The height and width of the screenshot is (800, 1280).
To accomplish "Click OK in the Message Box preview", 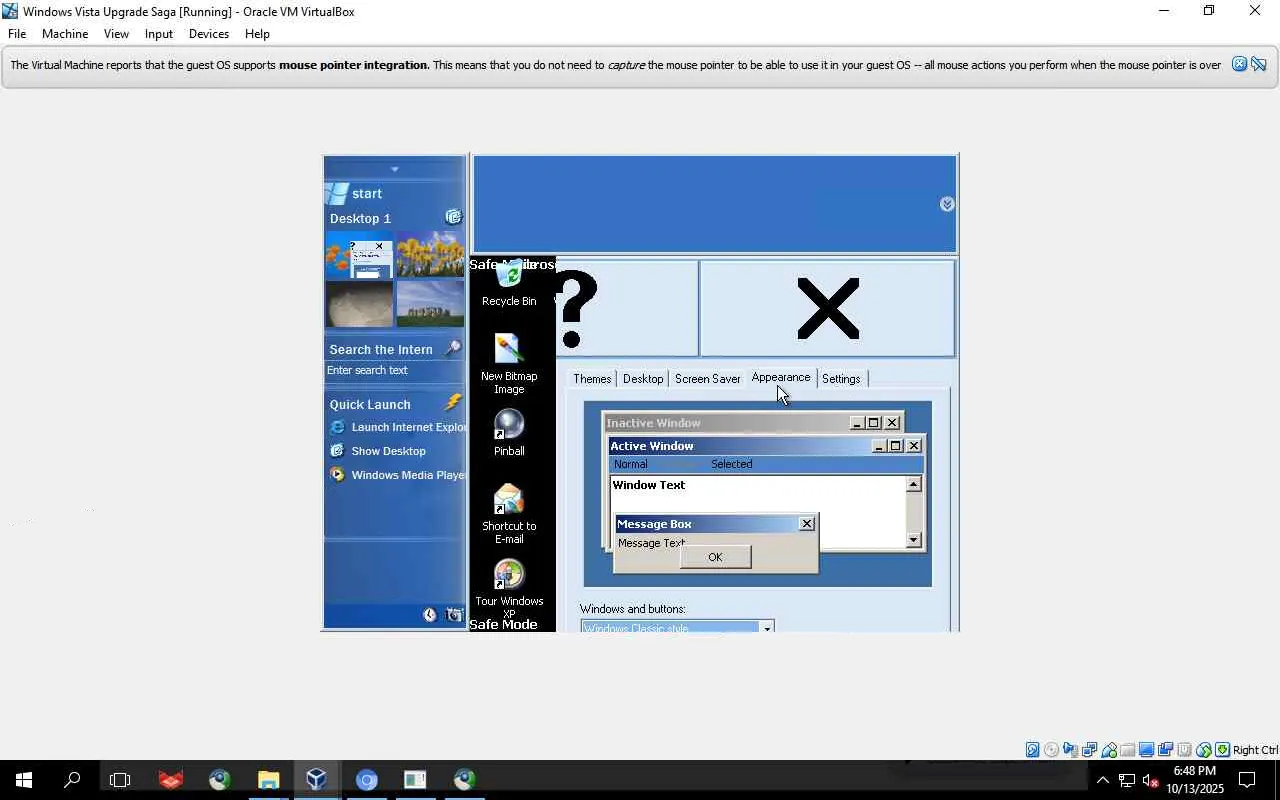I will [x=715, y=557].
